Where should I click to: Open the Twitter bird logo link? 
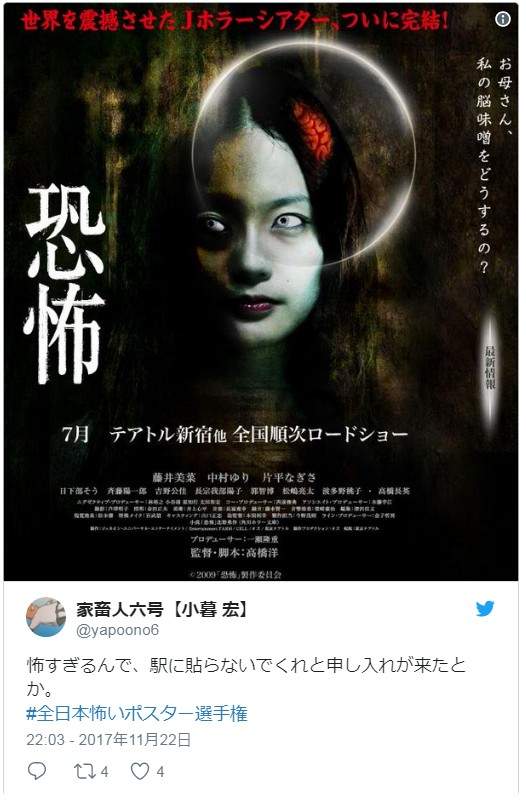pos(485,609)
